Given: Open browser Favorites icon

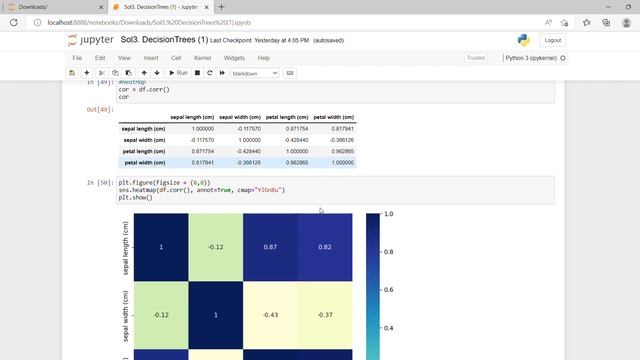Looking at the screenshot, I should [x=587, y=22].
